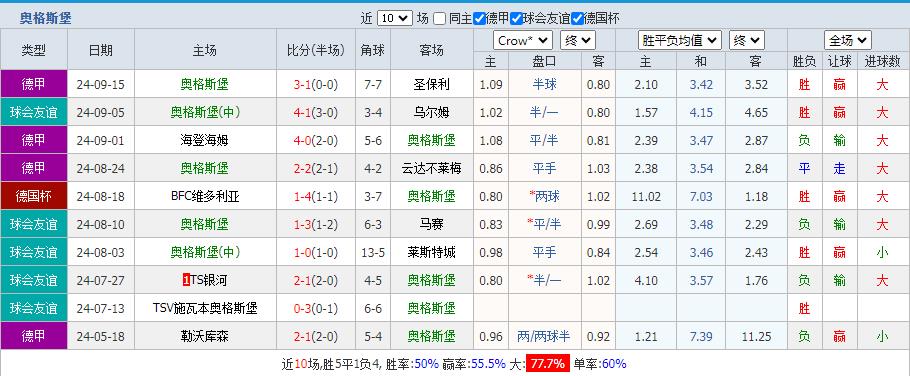Viewport: 910px width, 376px height.
Task: Click score 1-0(1-0) against 莱斯特城
Action: tap(316, 252)
